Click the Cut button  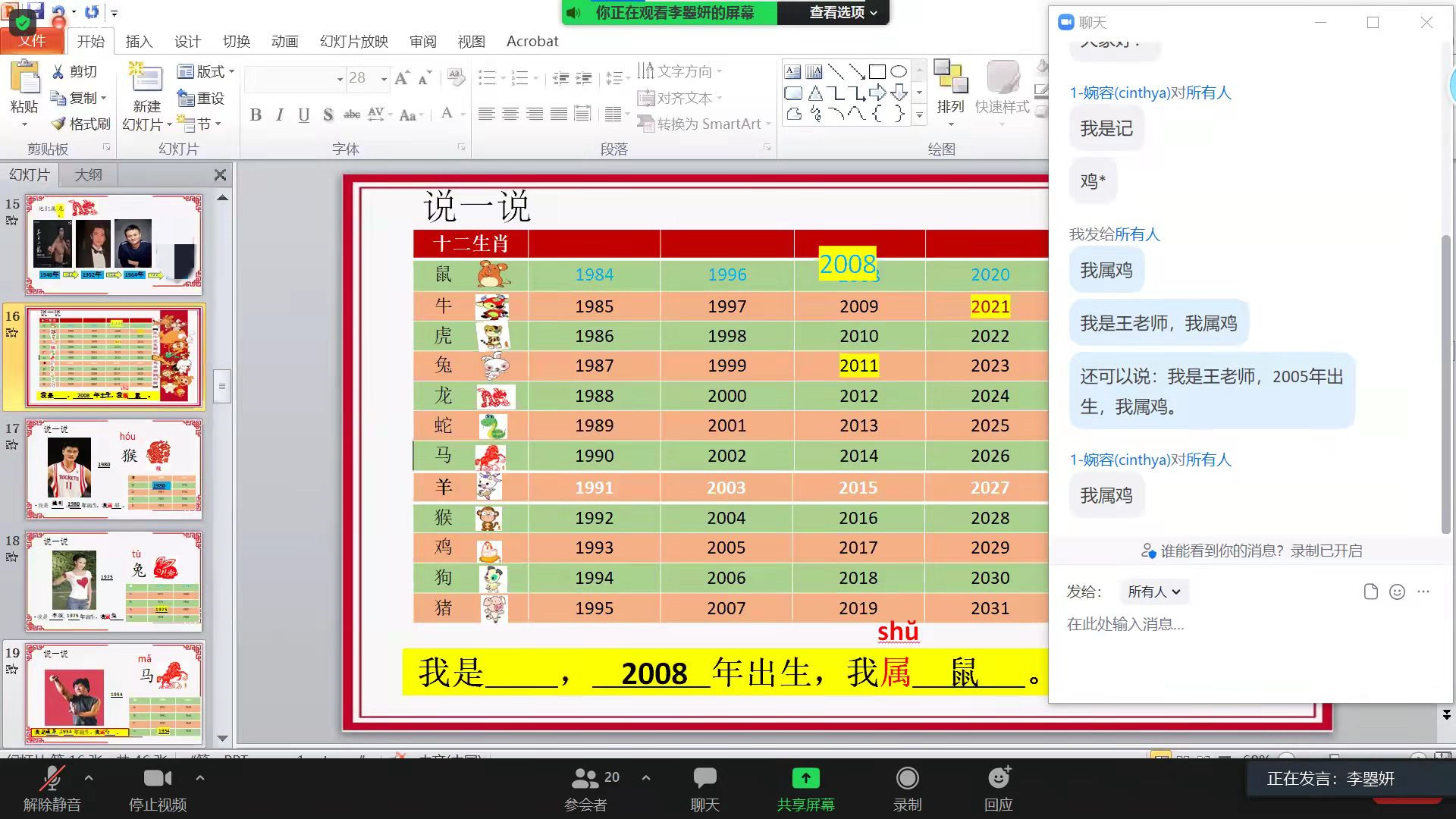[74, 71]
